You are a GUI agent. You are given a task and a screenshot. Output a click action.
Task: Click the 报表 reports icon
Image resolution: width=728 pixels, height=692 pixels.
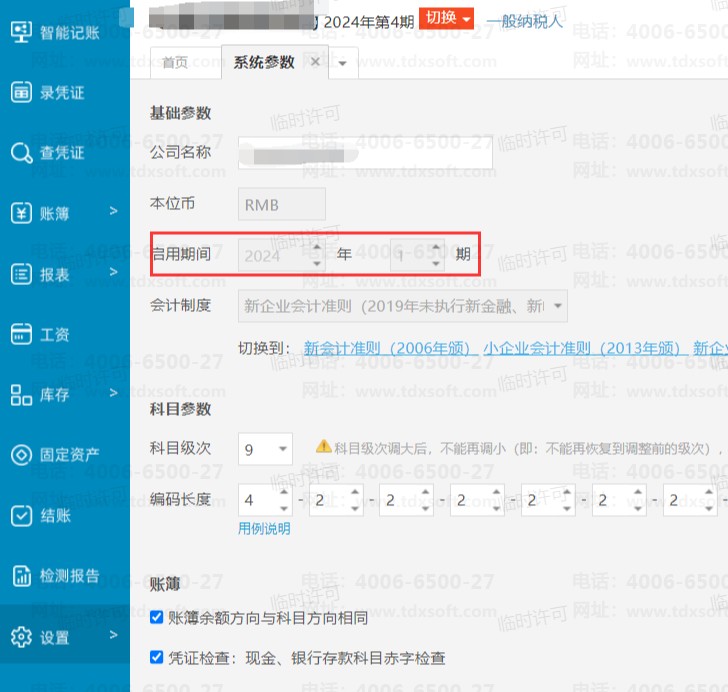pyautogui.click(x=21, y=273)
